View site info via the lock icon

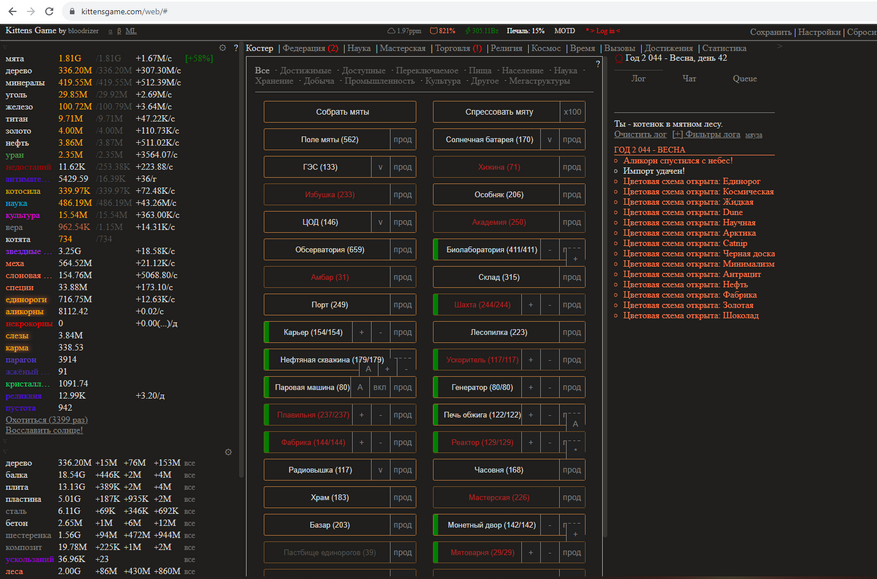(x=72, y=11)
